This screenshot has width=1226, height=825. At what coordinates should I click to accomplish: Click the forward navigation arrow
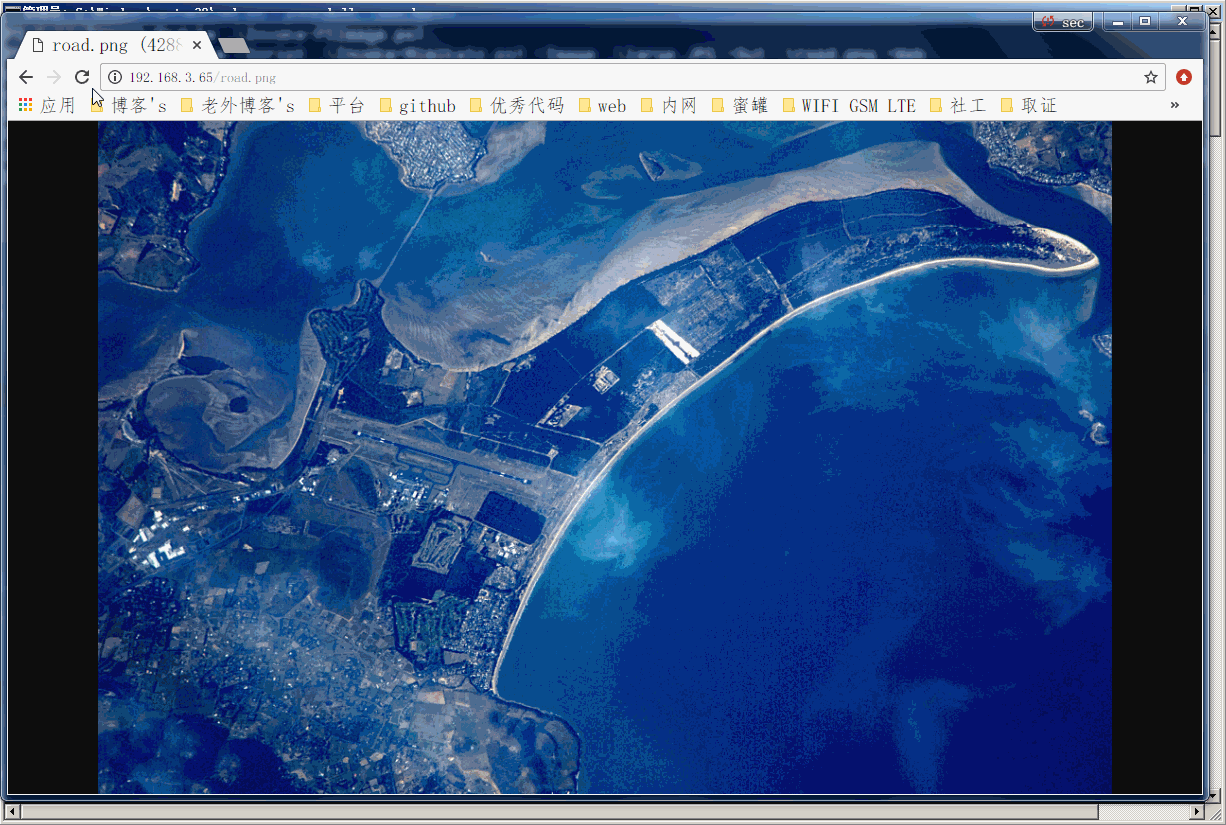pyautogui.click(x=54, y=77)
